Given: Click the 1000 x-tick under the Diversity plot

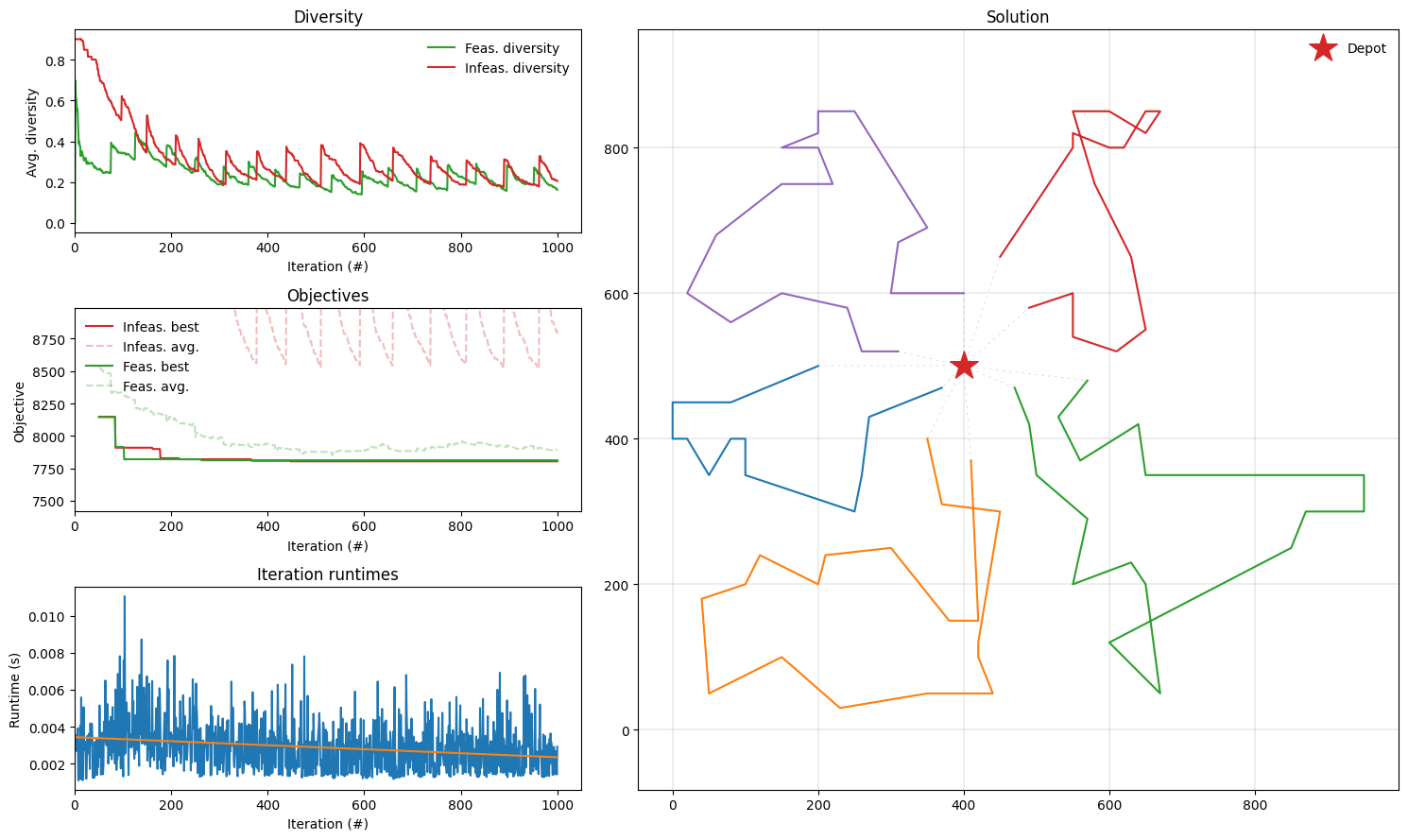Looking at the screenshot, I should click(558, 249).
